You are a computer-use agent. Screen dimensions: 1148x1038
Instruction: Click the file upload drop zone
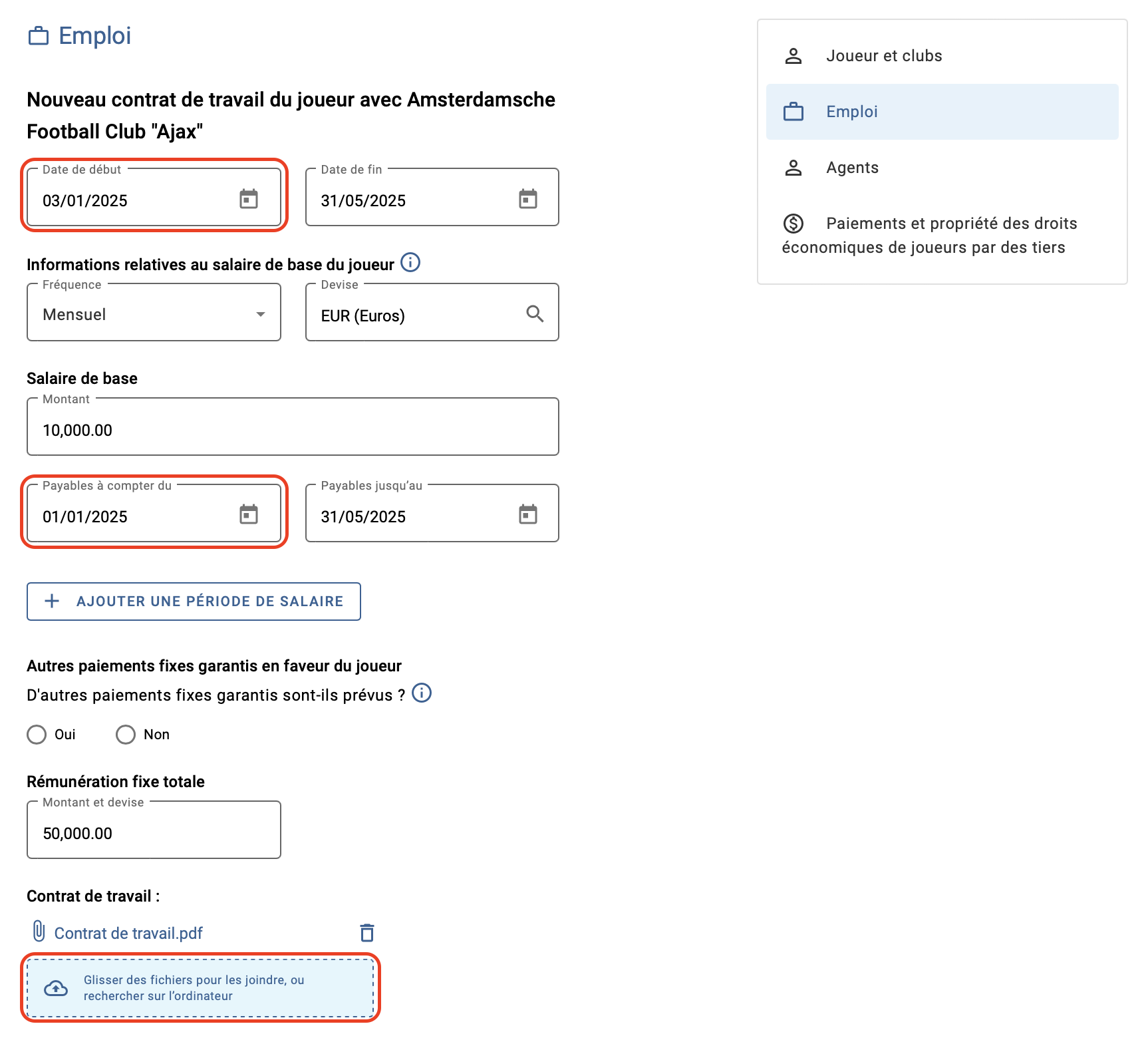point(200,988)
